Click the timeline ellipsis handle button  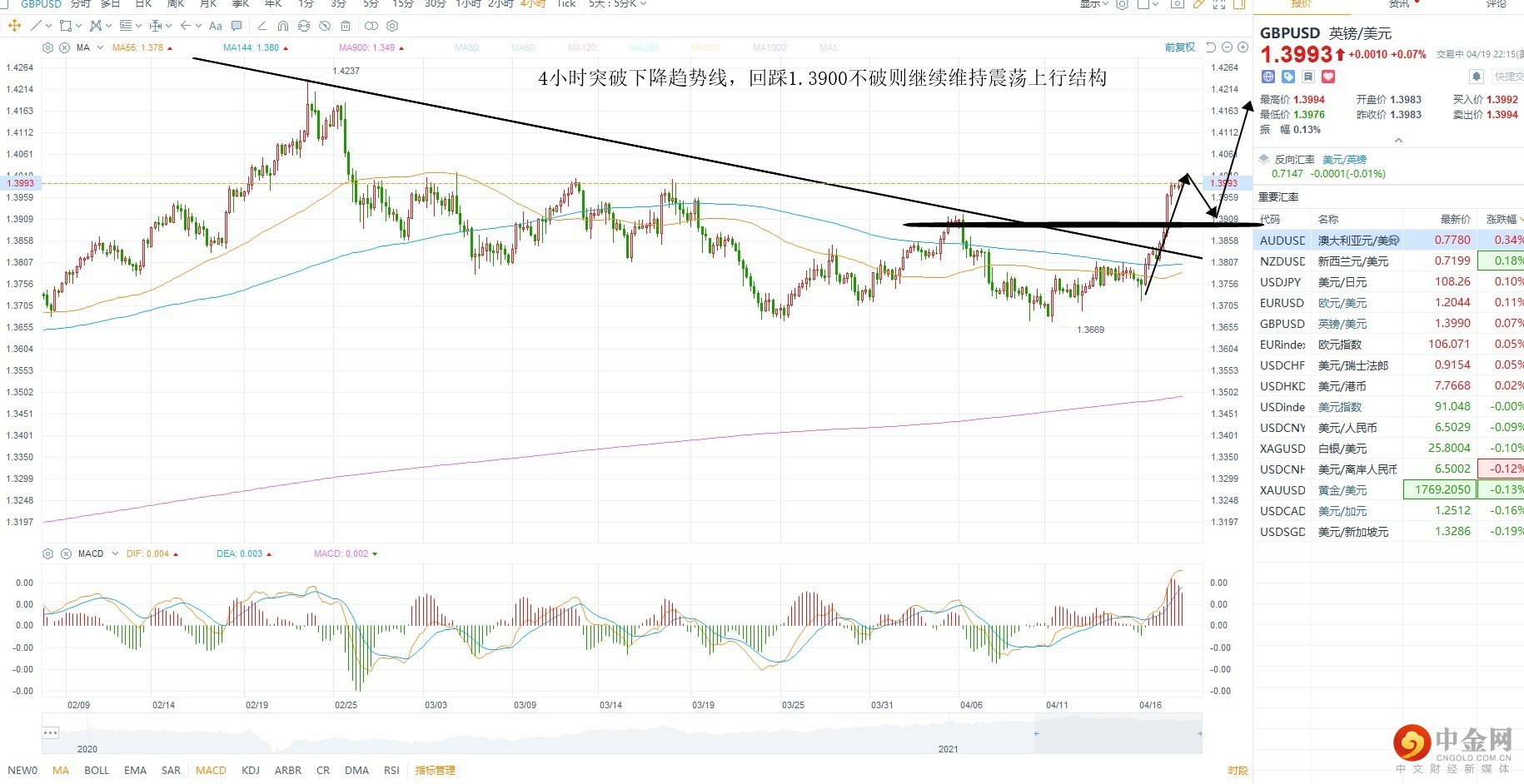point(51,733)
